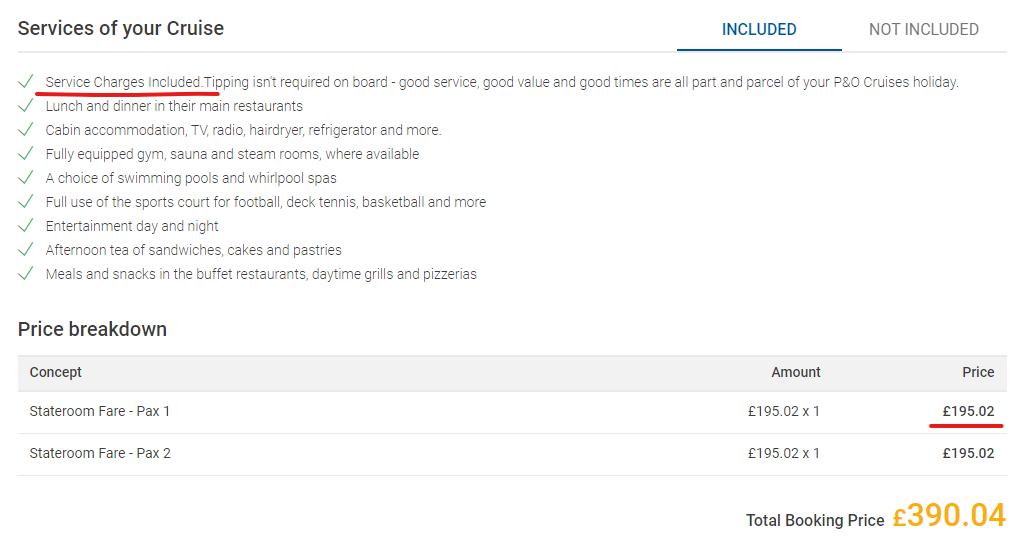
Task: Click the checkmark next to Afternoon tea line
Action: click(26, 250)
